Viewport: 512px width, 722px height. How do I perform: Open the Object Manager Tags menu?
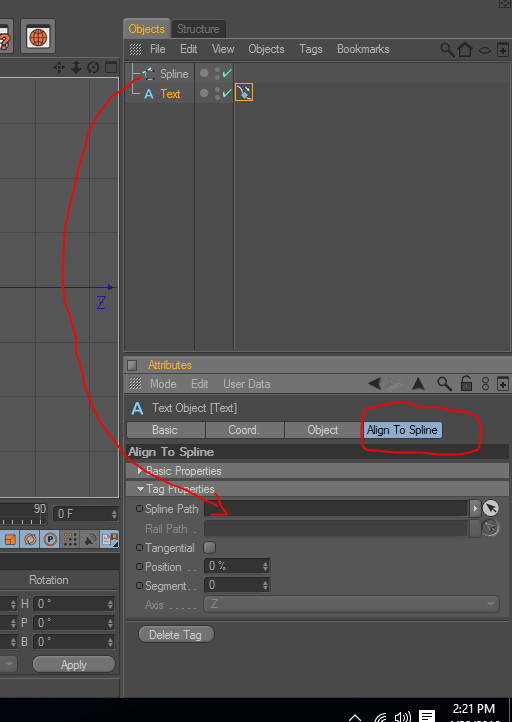tap(311, 49)
